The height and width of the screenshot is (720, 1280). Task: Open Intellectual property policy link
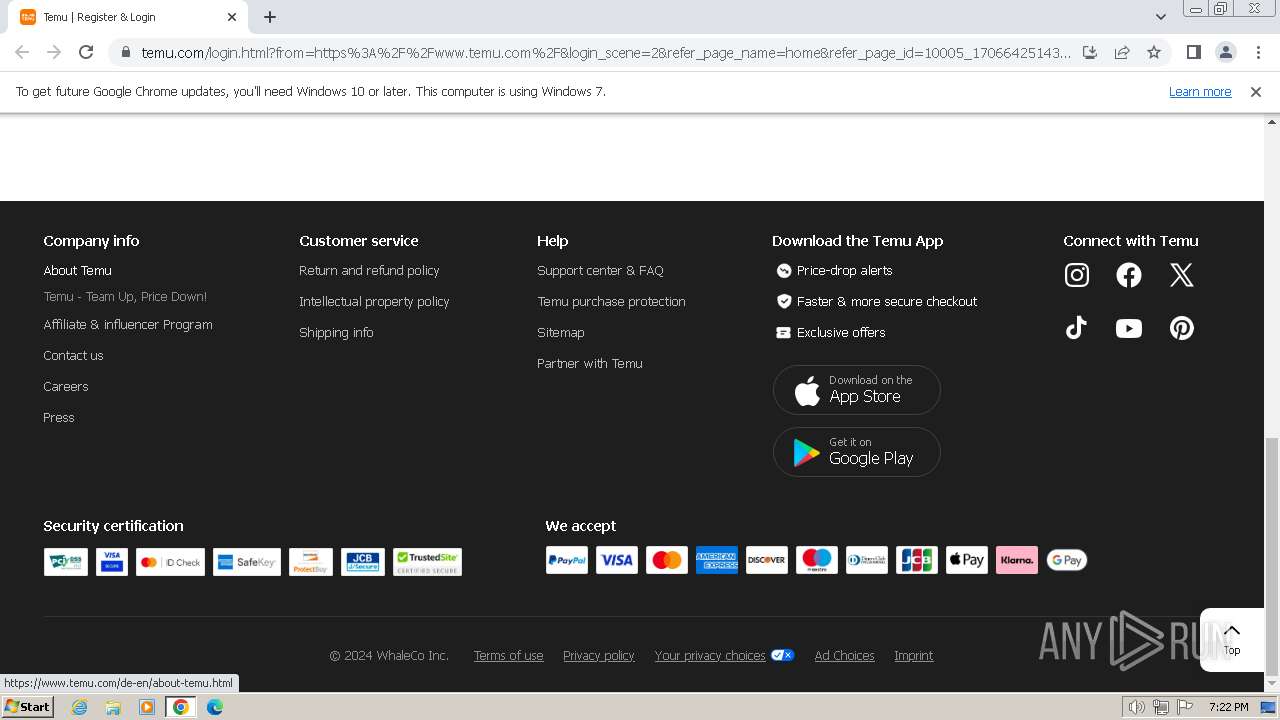(374, 302)
